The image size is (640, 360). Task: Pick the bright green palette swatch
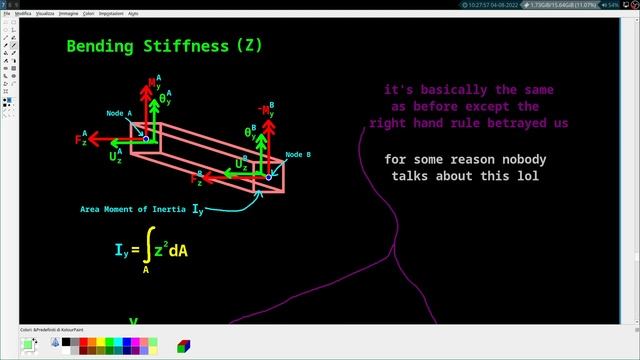coord(110,342)
